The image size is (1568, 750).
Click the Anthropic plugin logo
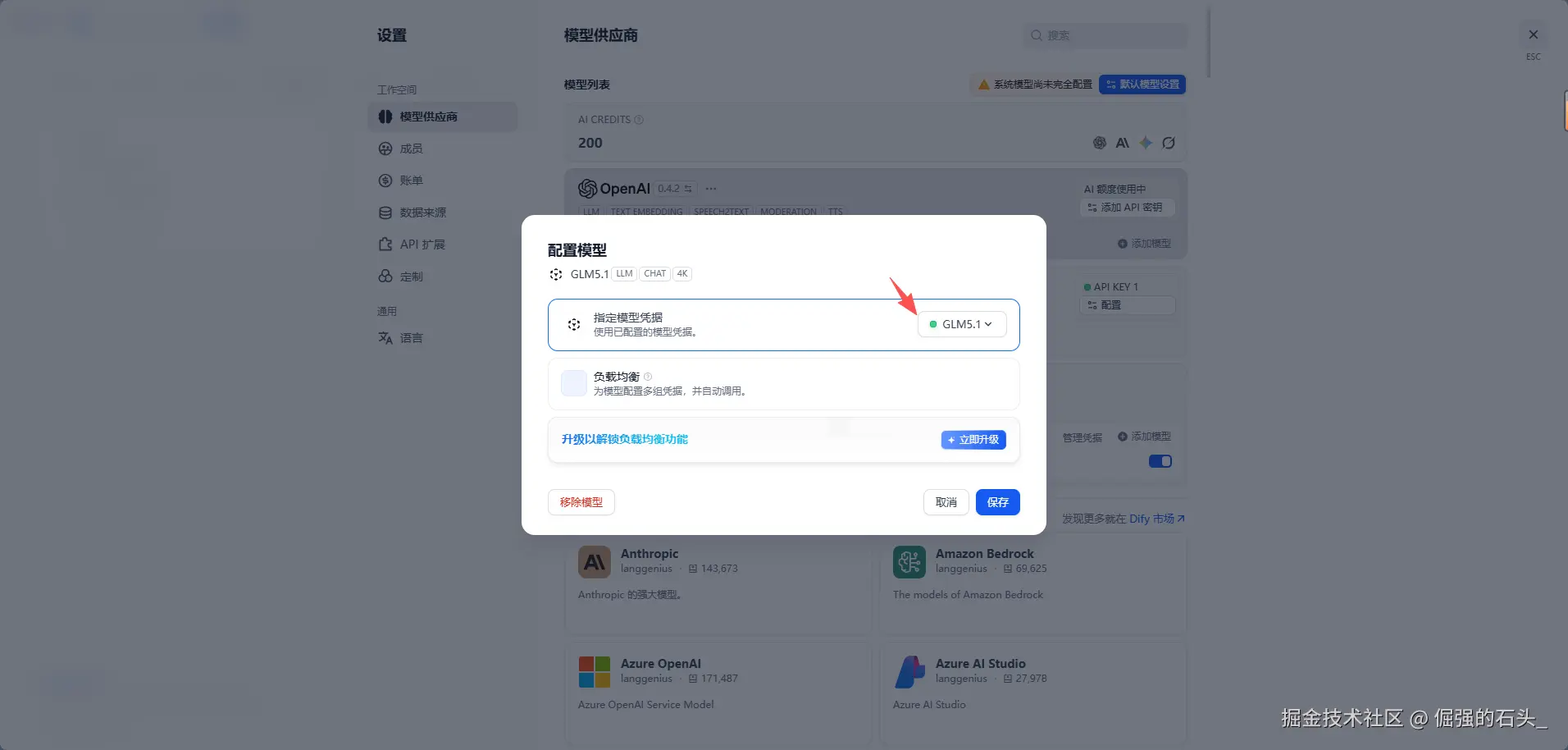595,562
